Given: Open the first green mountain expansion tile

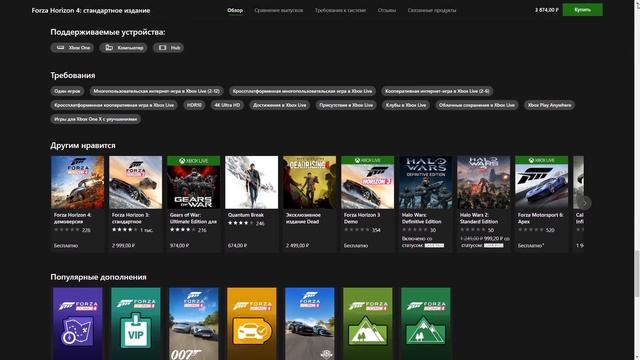Looking at the screenshot, I should coord(367,324).
